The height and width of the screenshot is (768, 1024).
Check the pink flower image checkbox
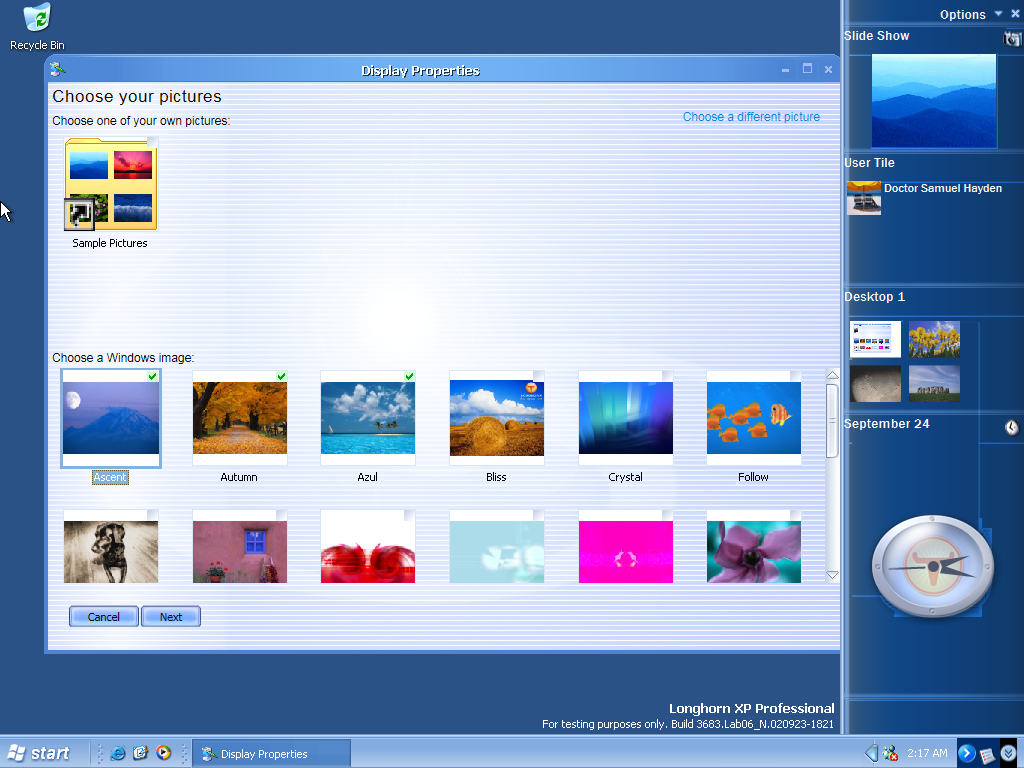click(x=795, y=515)
